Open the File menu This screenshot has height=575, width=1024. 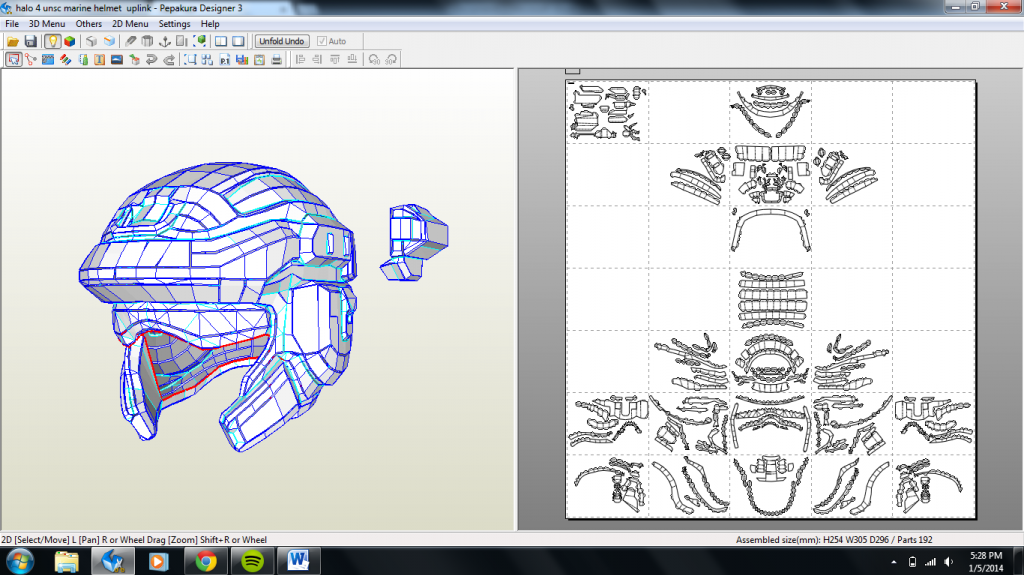point(12,24)
